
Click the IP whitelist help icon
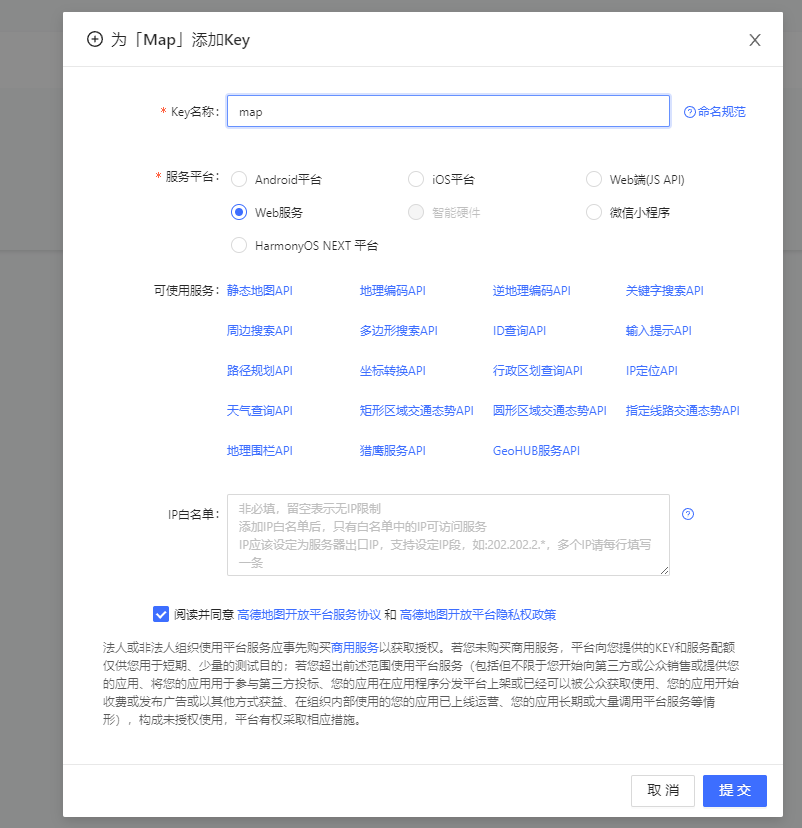[687, 514]
